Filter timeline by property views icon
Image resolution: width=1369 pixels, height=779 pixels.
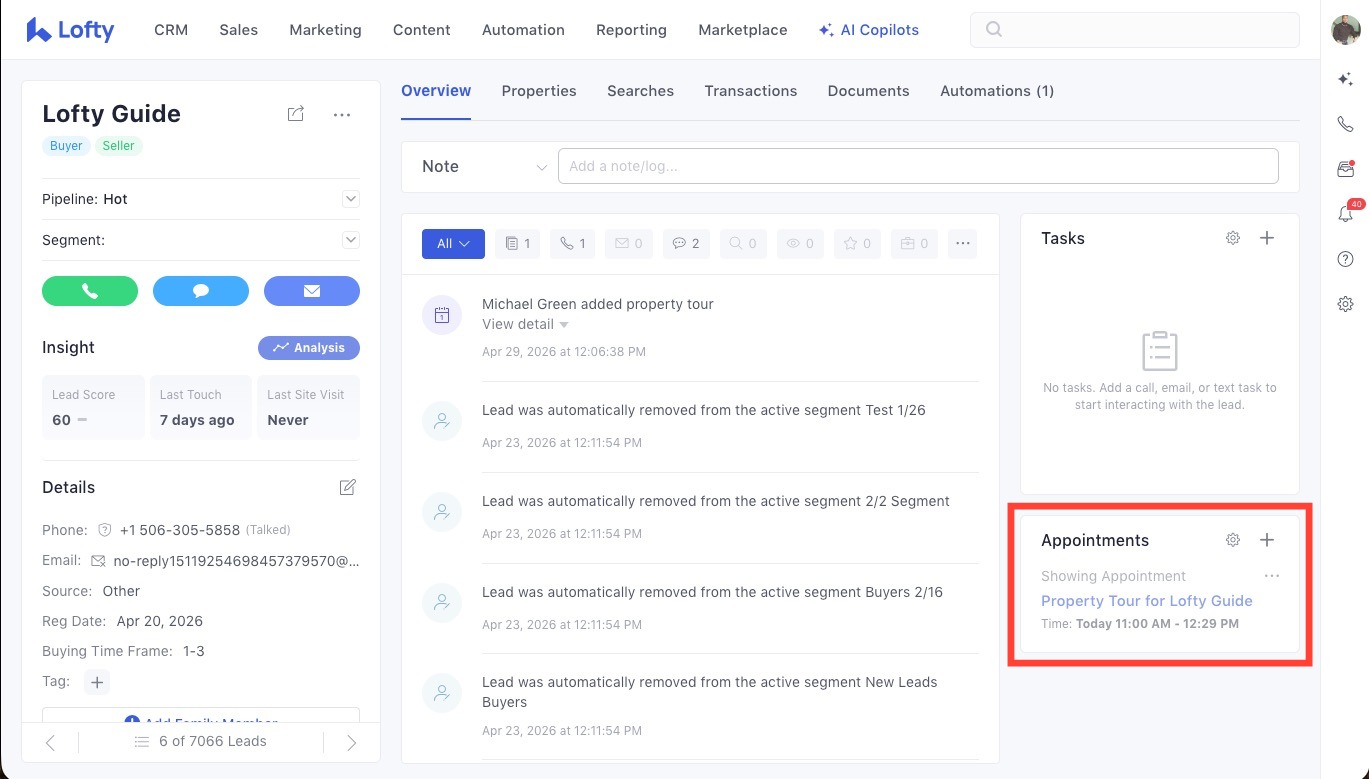tap(799, 243)
